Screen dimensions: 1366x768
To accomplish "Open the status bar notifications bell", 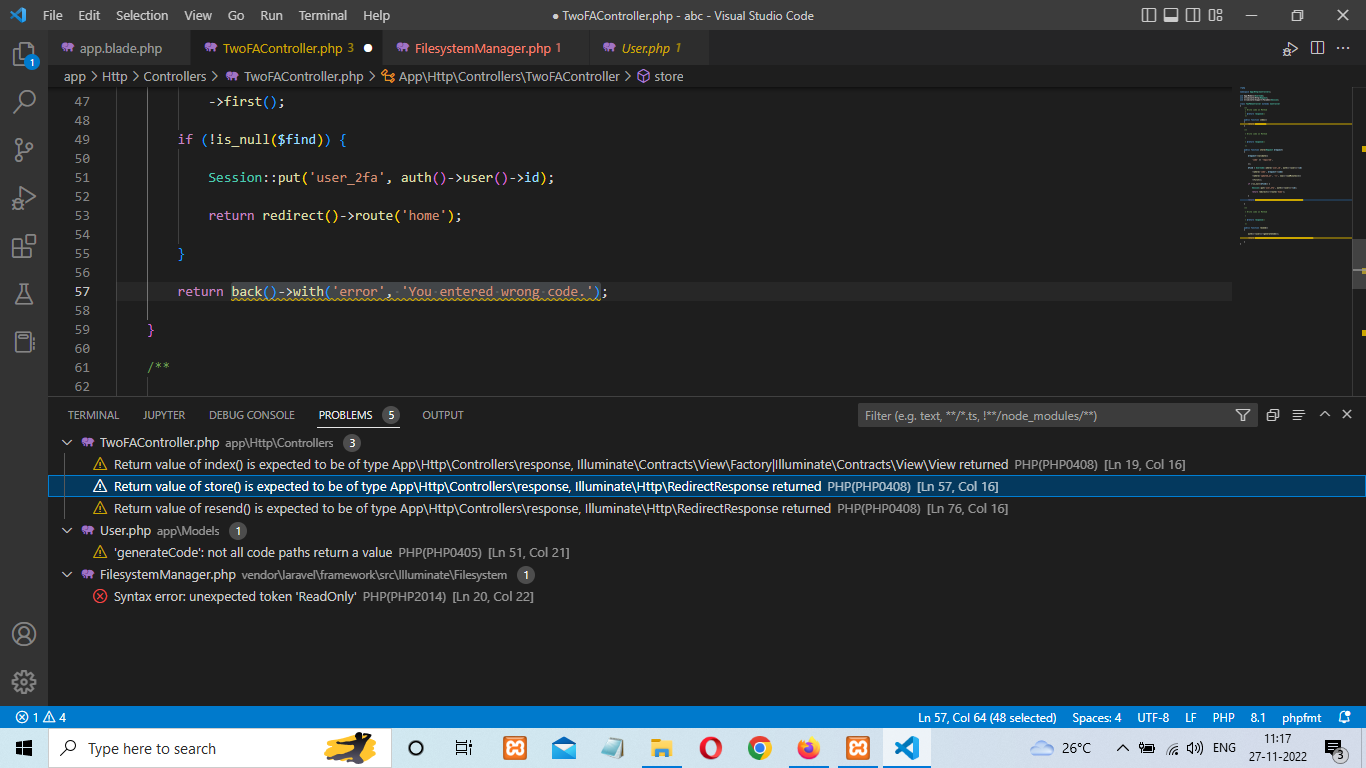I will coord(1343,718).
